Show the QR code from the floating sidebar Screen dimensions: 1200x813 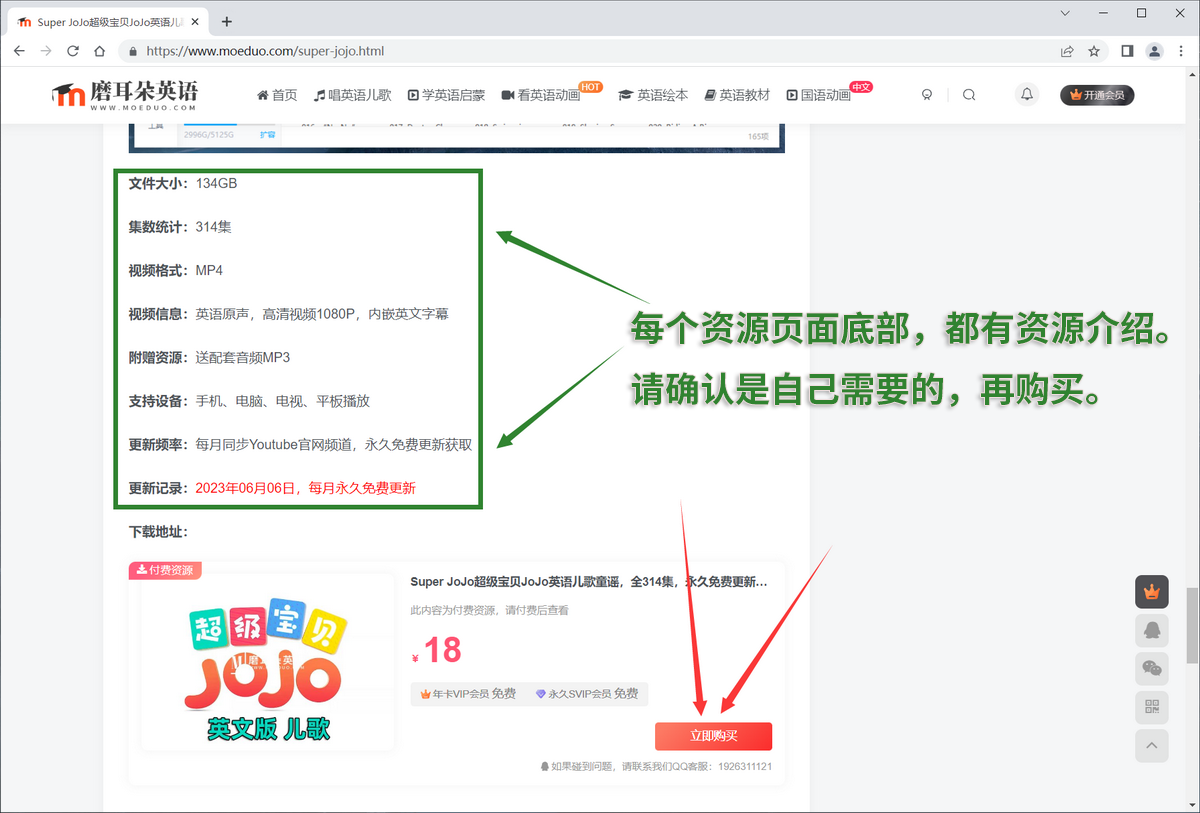pos(1151,707)
